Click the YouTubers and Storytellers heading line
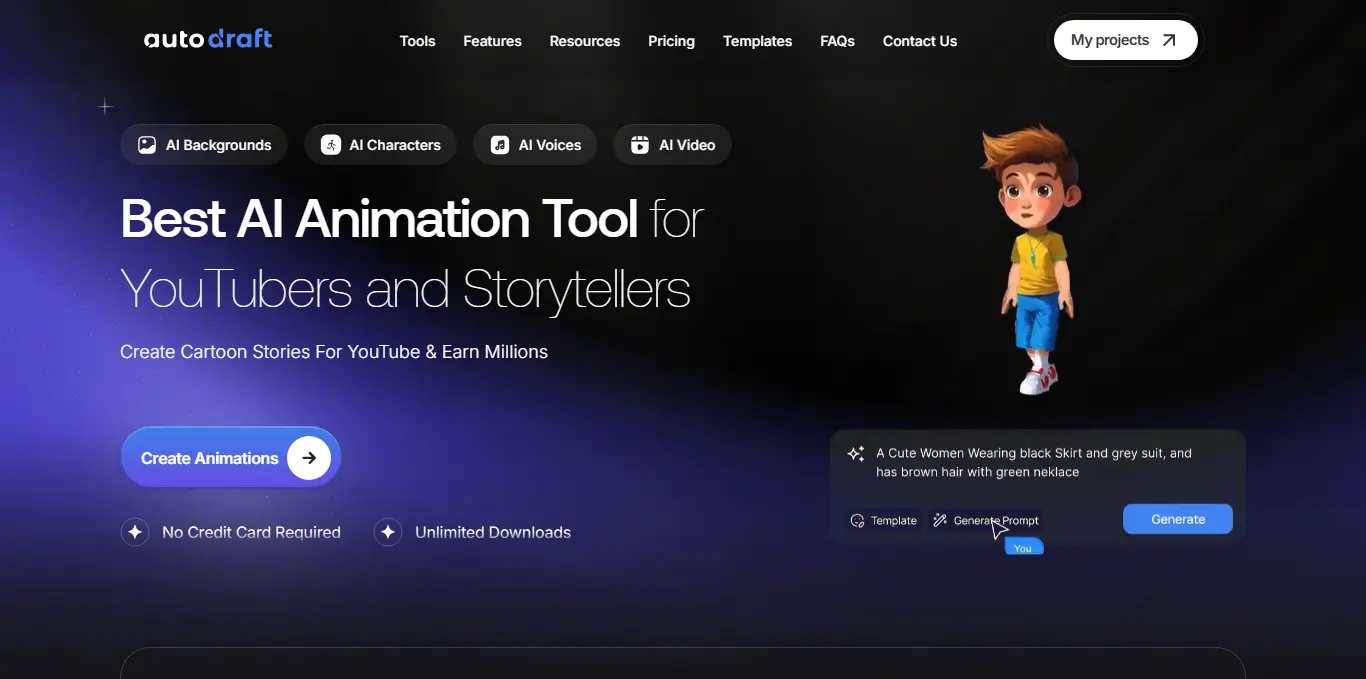1366x679 pixels. pyautogui.click(x=405, y=289)
